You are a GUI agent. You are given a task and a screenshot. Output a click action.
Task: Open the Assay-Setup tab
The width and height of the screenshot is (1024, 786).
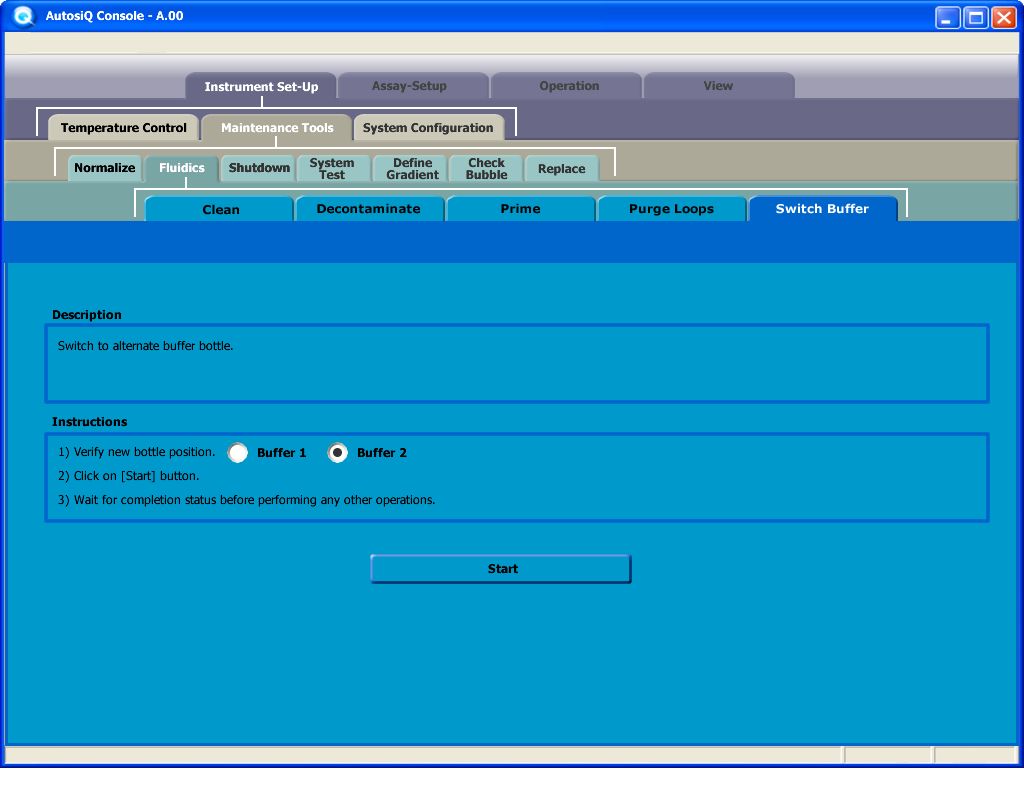pos(410,86)
